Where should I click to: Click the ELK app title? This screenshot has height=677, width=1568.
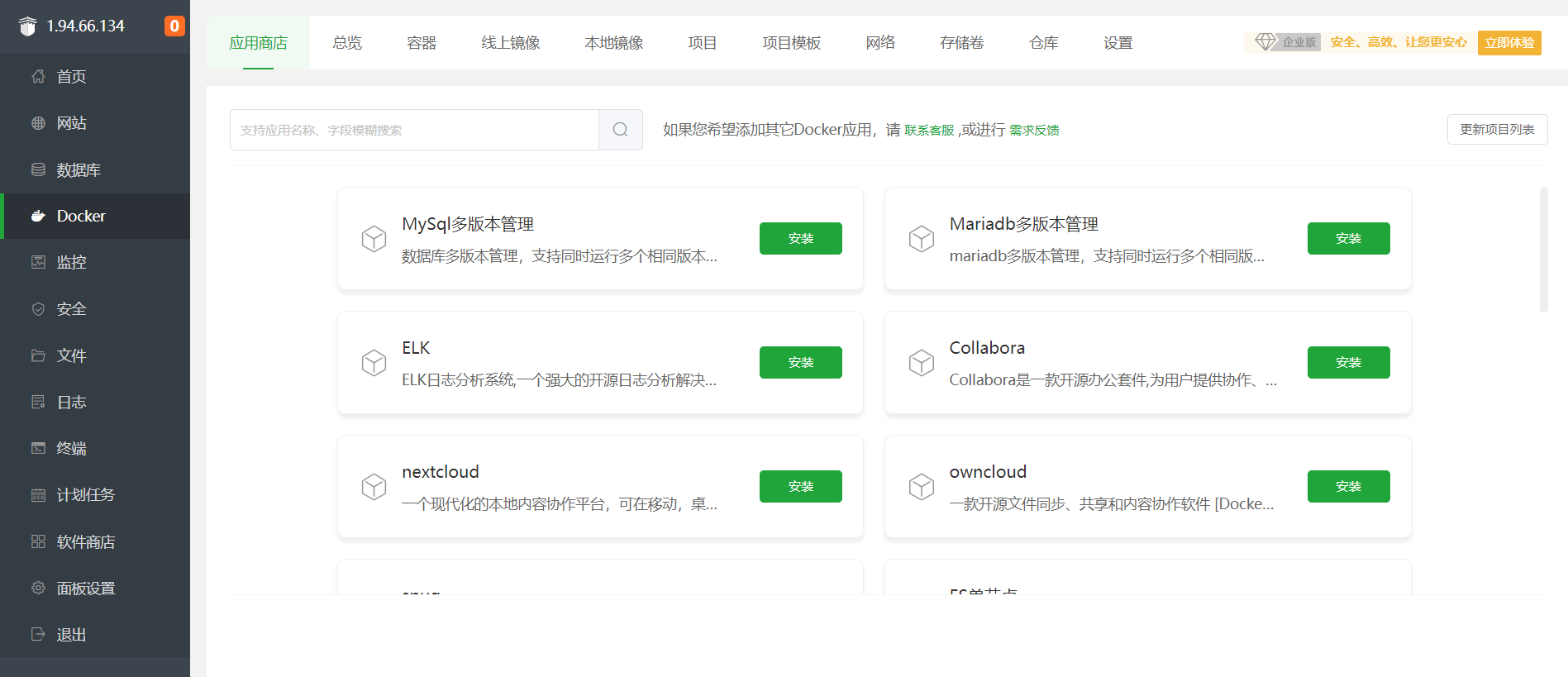(x=416, y=348)
